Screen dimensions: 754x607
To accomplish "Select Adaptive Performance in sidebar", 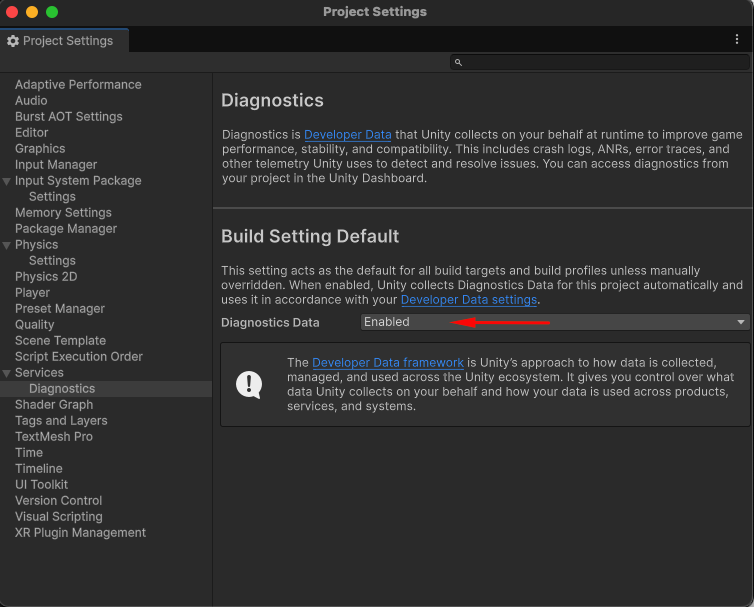I will (x=78, y=85).
